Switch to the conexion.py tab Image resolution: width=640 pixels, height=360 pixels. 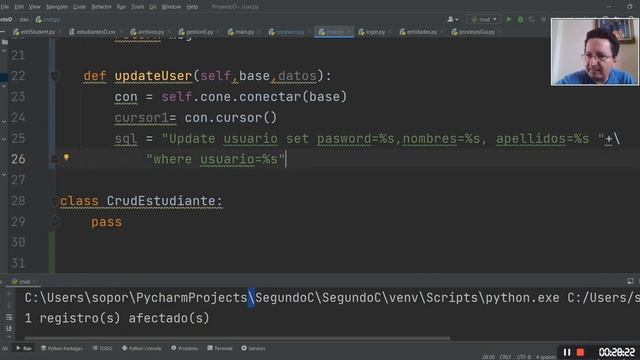289,32
